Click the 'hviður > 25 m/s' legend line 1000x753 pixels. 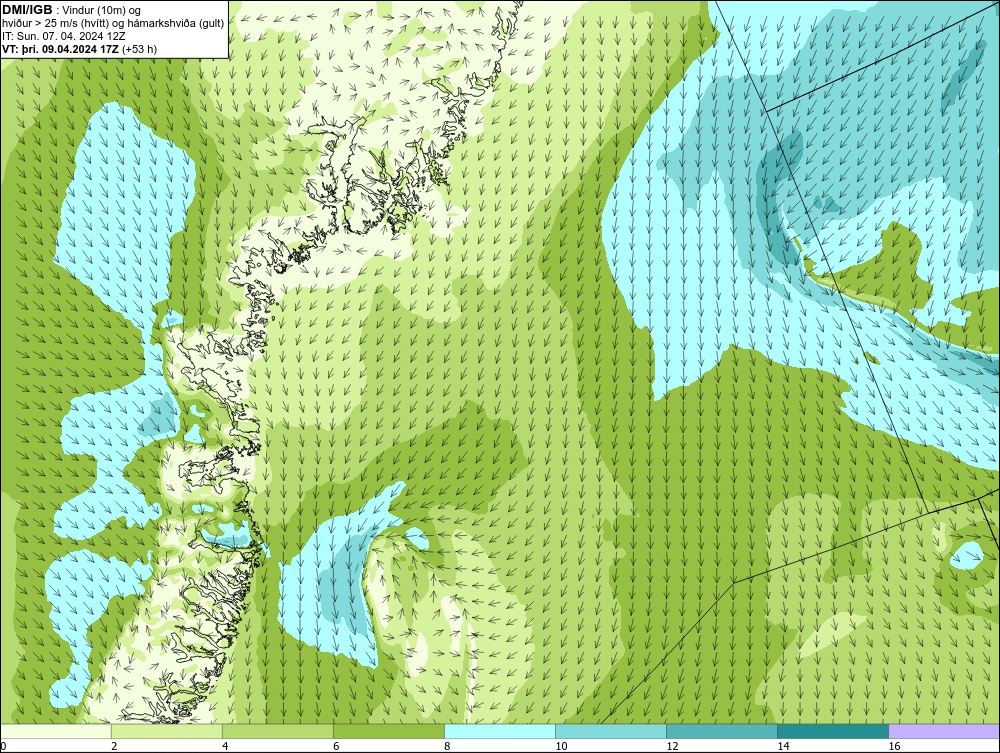[x=113, y=23]
